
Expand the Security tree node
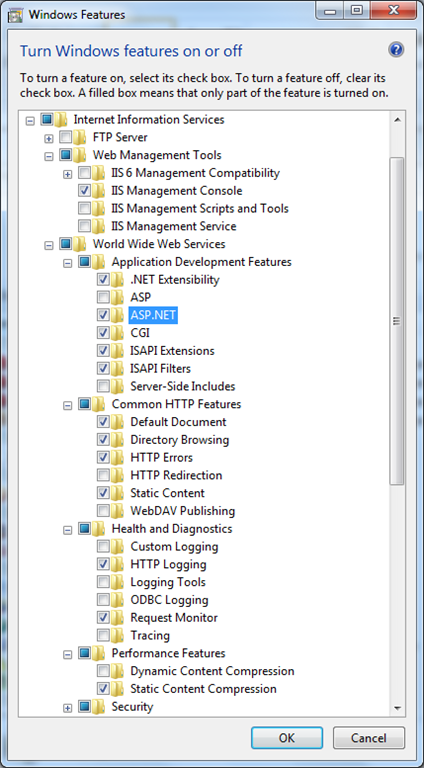[x=68, y=708]
